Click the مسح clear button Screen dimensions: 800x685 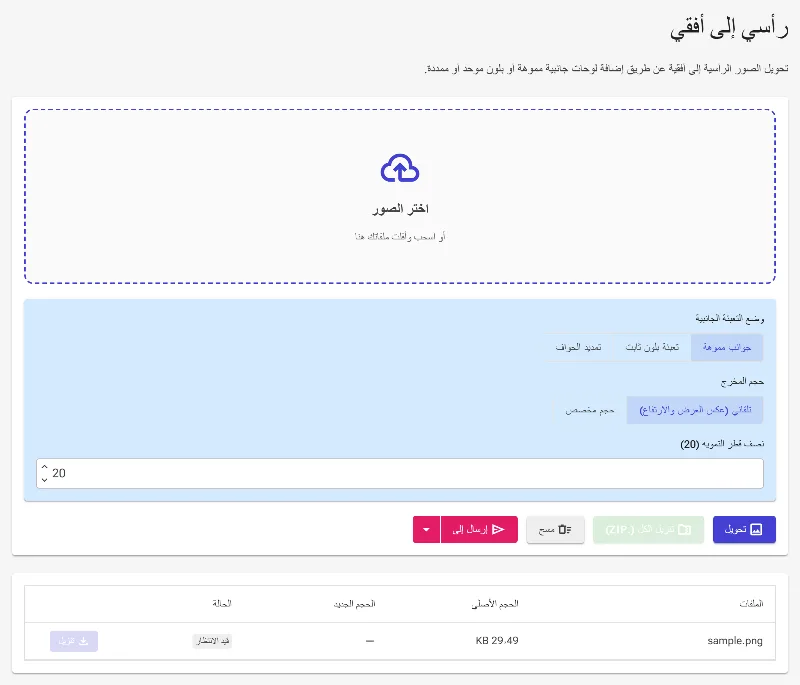point(555,529)
